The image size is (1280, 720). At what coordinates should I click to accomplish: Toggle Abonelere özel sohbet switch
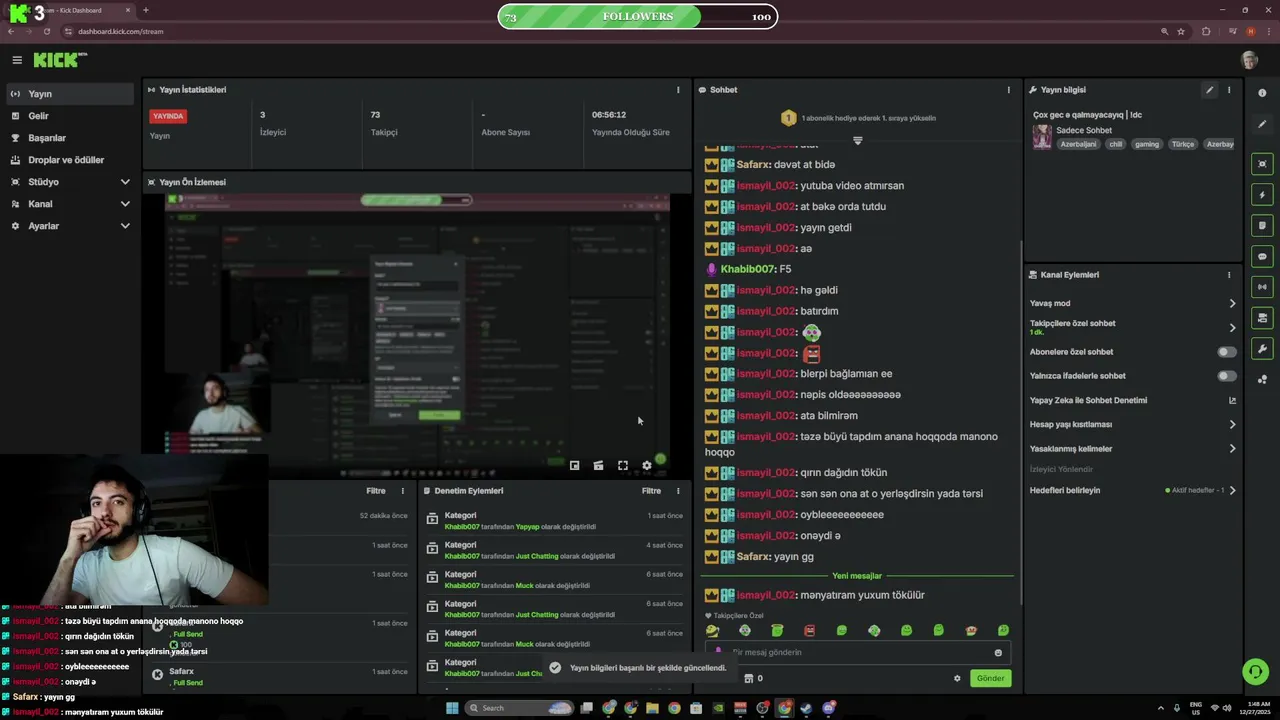1226,352
